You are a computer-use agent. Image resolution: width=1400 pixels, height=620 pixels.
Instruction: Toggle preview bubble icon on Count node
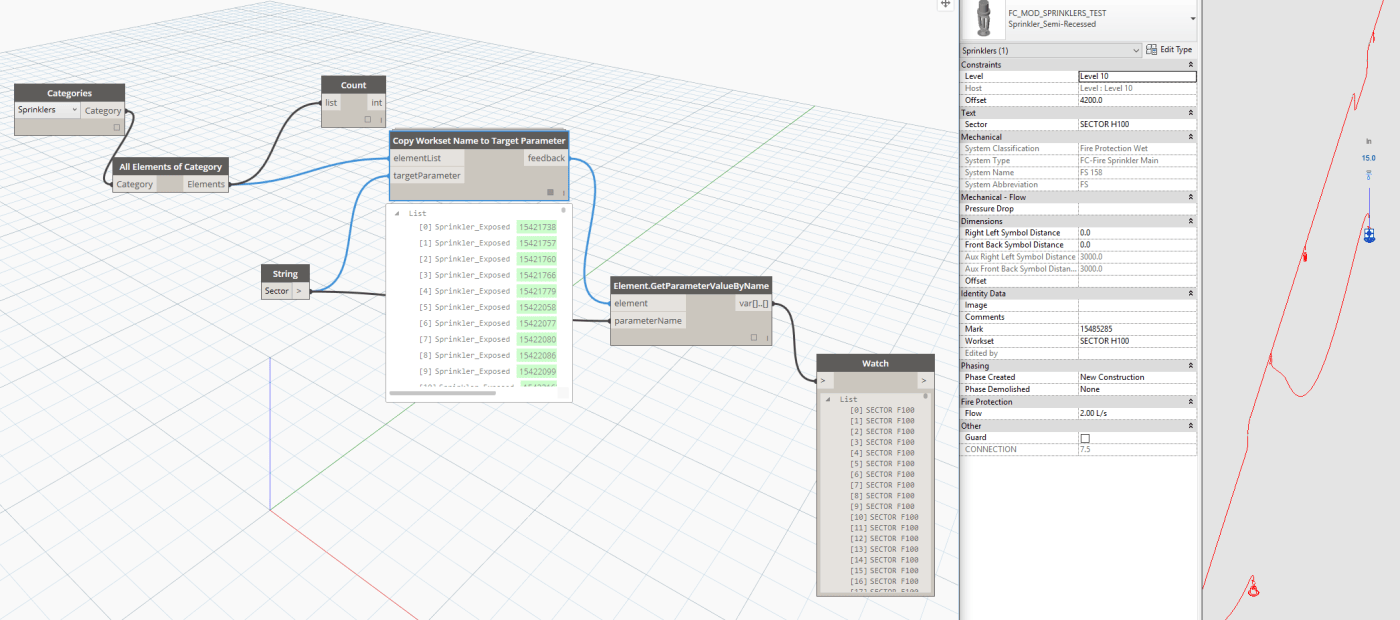click(x=368, y=120)
